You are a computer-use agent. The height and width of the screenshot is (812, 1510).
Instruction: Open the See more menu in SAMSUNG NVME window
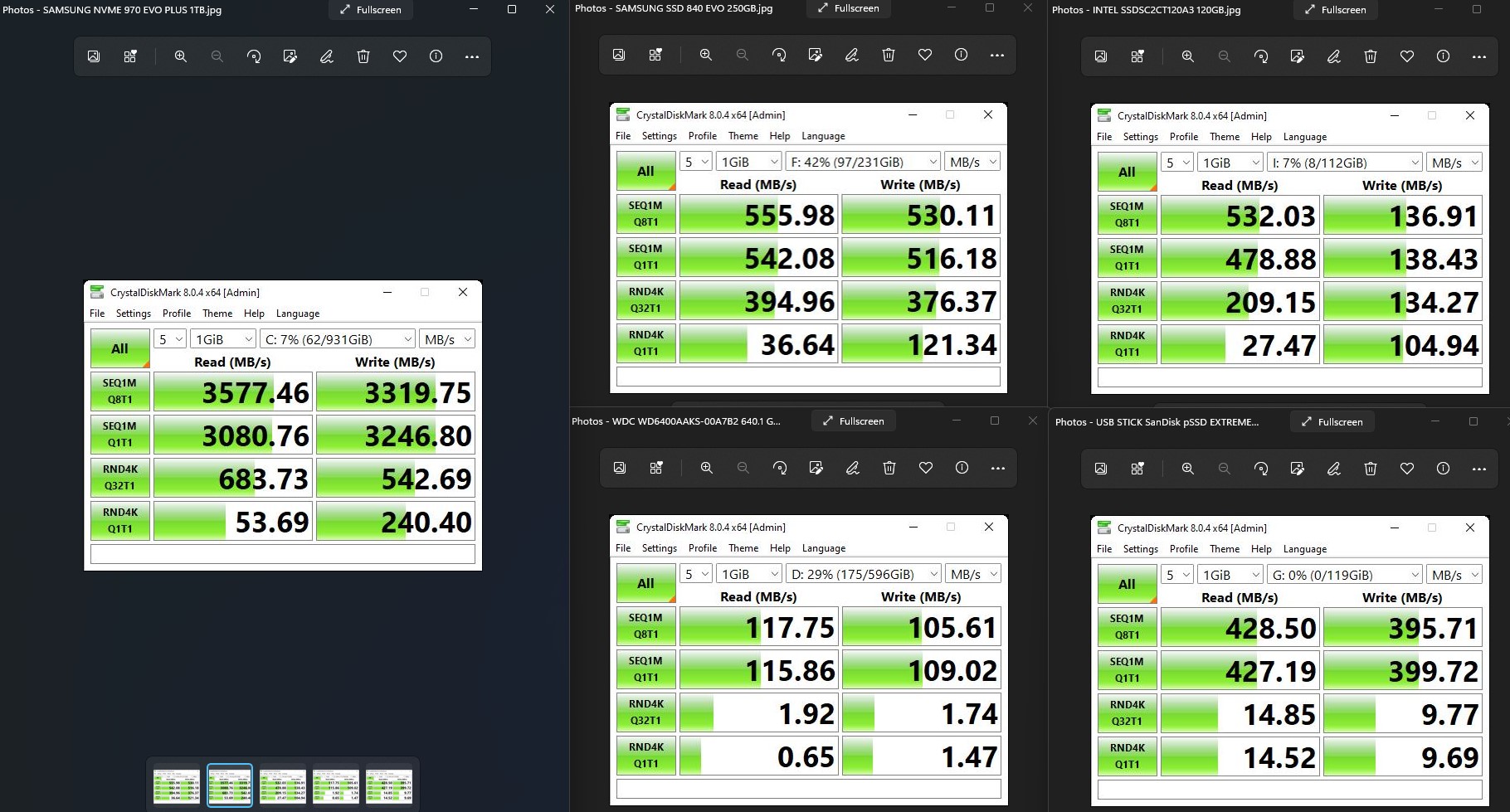click(472, 56)
